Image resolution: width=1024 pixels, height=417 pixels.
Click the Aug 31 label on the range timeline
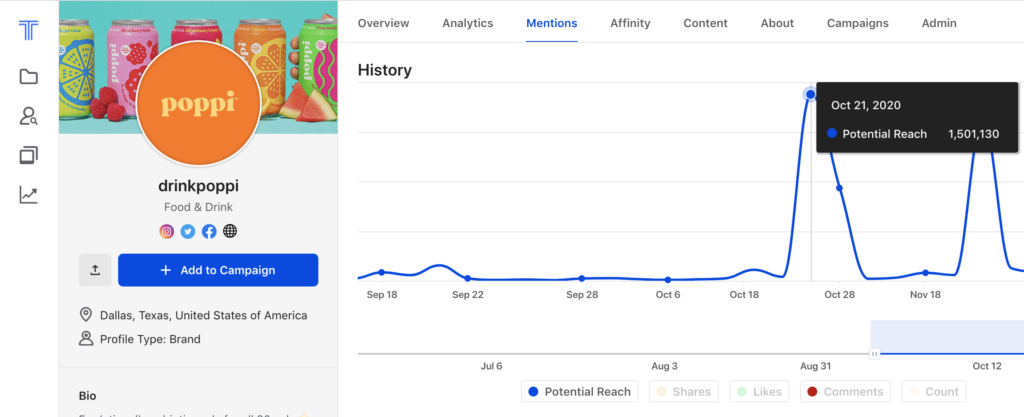point(815,366)
